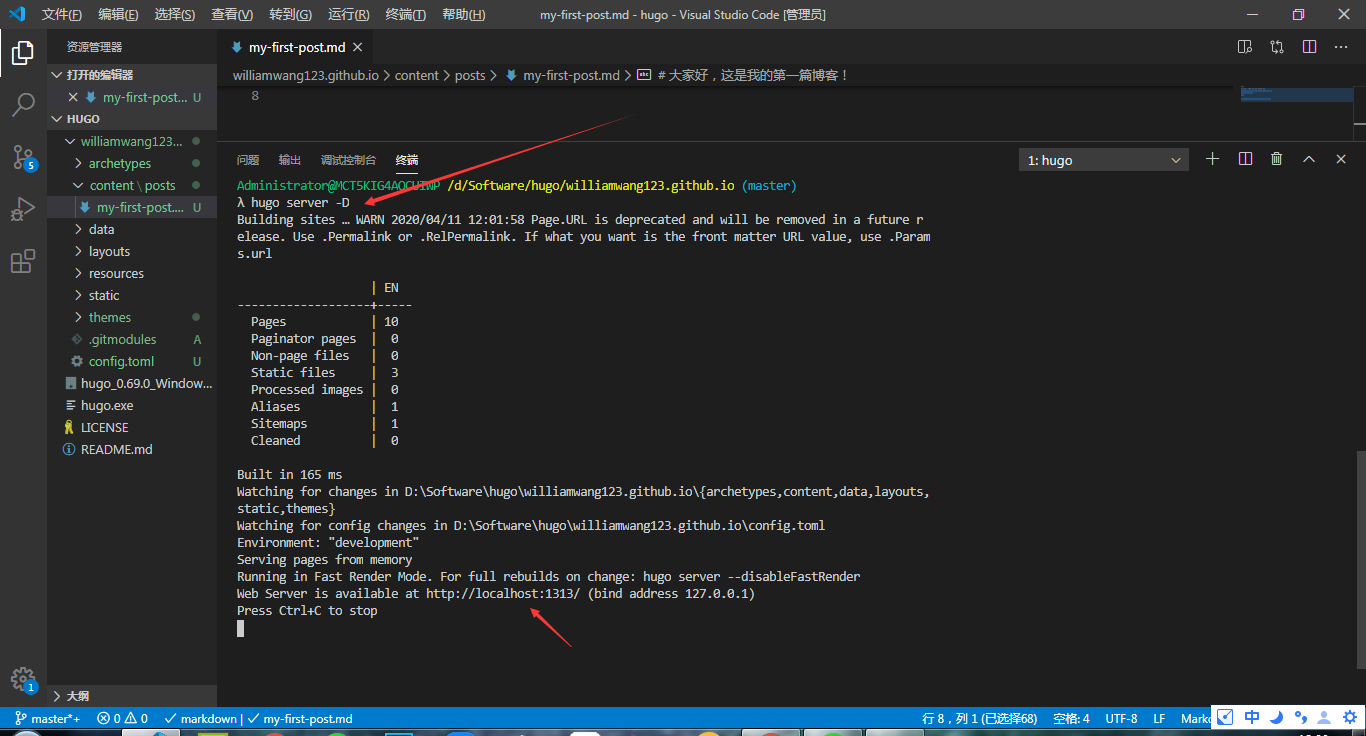Expand the resources folder
Screen dimensions: 1366x736
click(132, 273)
